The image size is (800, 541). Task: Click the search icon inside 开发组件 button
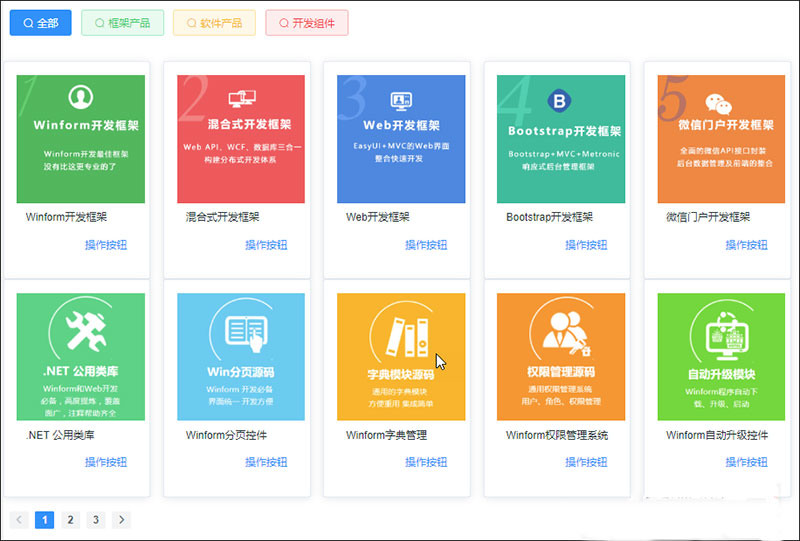tap(284, 23)
